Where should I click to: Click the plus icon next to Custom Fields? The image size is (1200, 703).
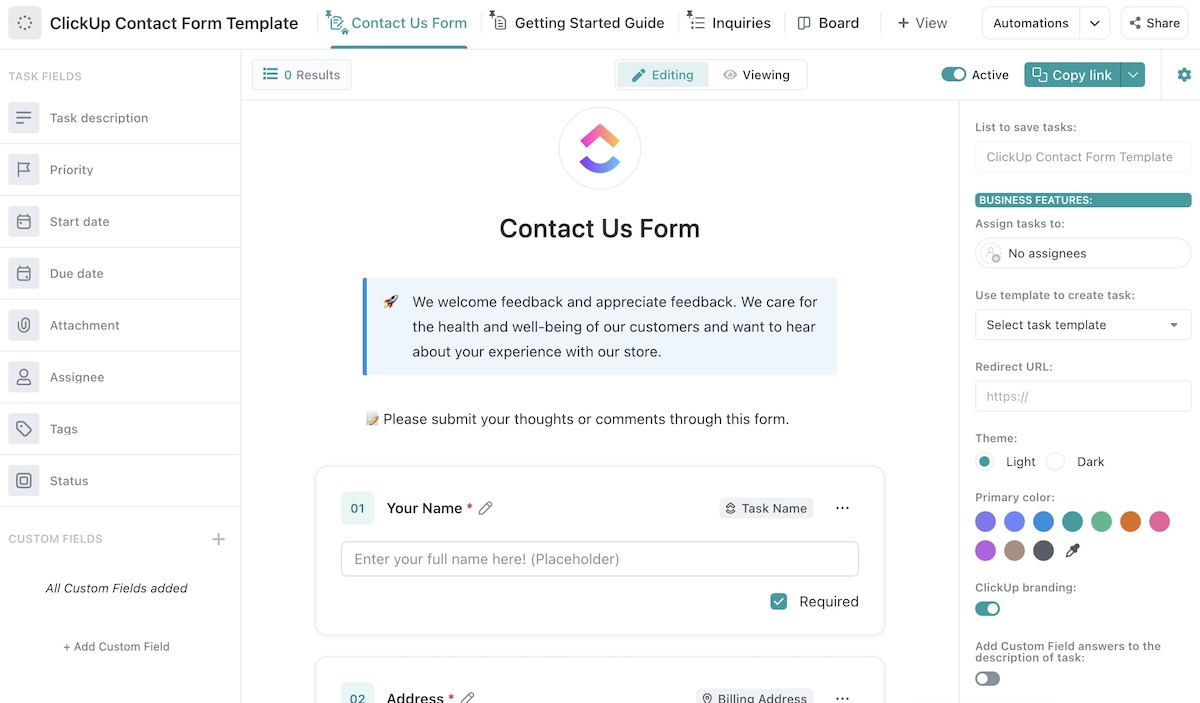click(218, 539)
